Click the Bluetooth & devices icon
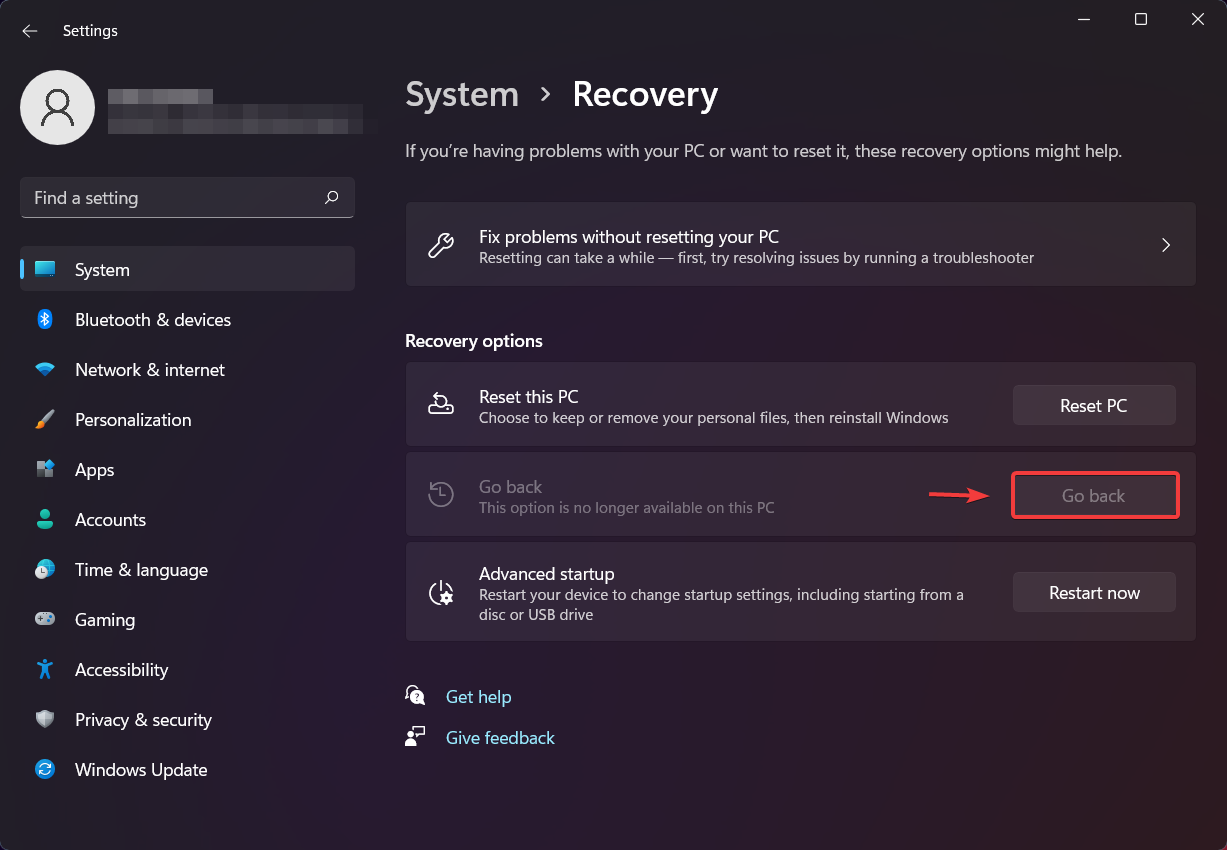The image size is (1227, 850). [x=45, y=320]
